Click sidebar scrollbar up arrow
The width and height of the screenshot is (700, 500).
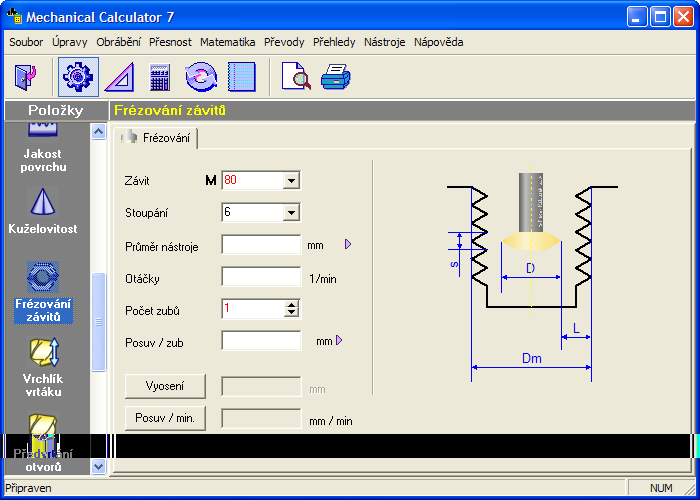point(98,132)
